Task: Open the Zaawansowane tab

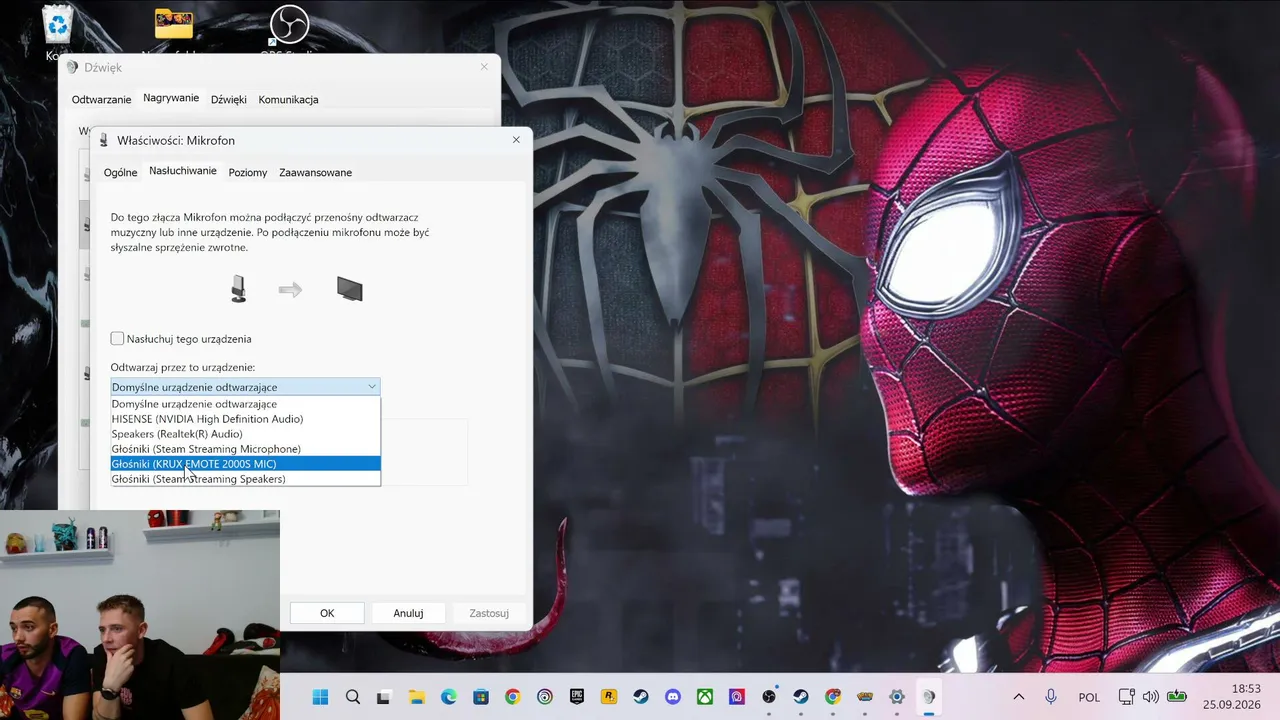Action: tap(315, 172)
